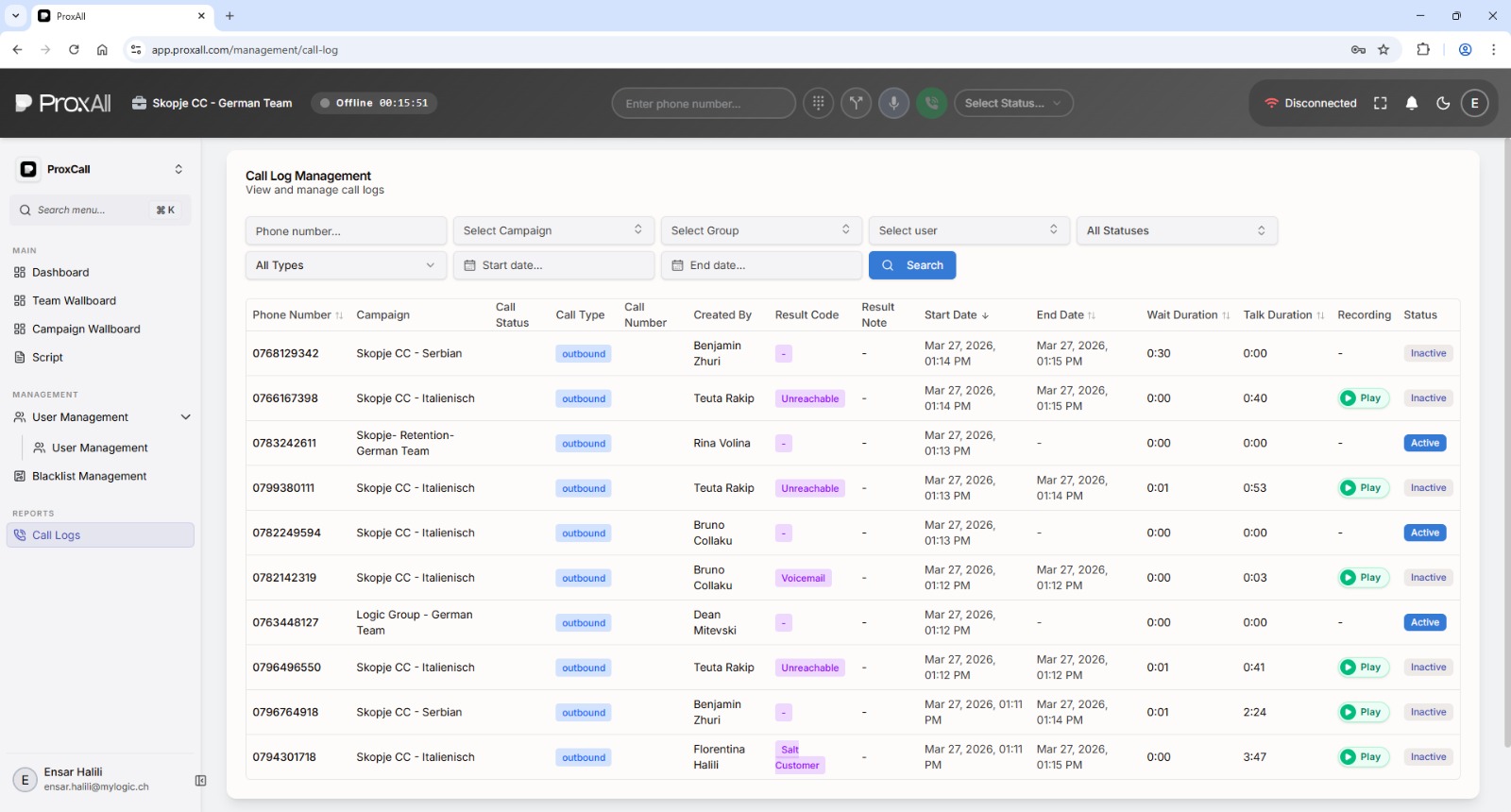Viewport: 1511px width, 812px height.
Task: Click the Active status badge for 0763448127
Action: pyautogui.click(x=1425, y=622)
